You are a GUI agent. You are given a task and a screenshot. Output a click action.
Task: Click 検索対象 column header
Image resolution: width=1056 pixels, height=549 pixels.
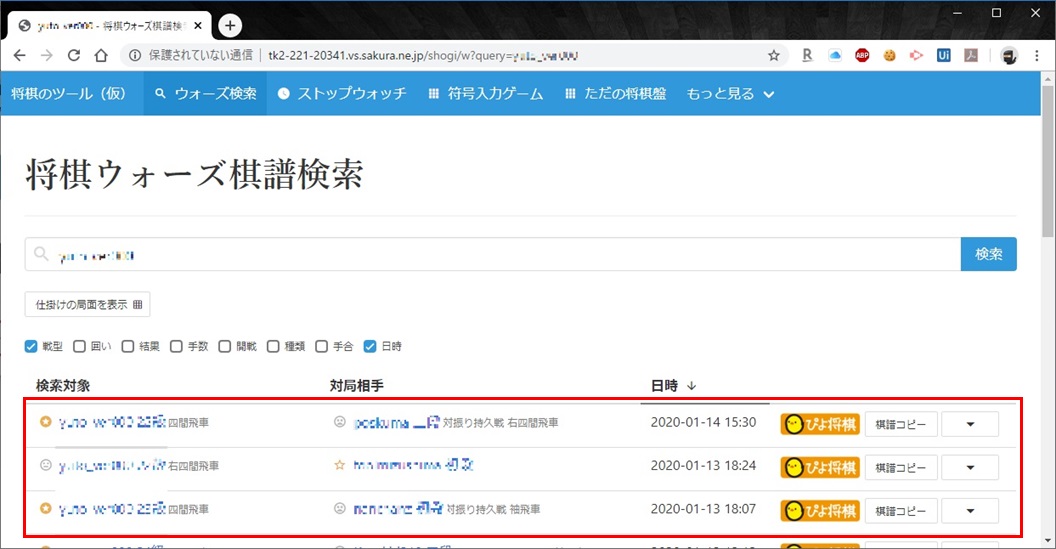[63, 386]
